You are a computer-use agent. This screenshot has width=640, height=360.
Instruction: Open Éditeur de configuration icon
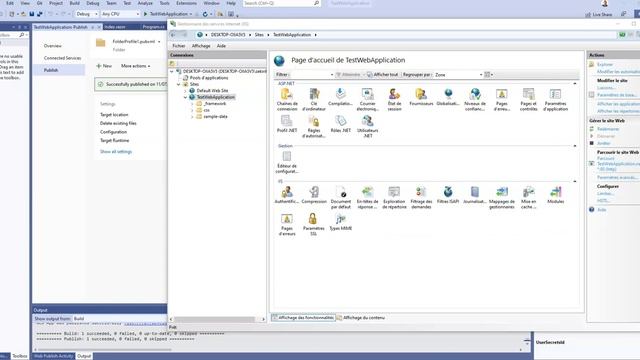287,162
